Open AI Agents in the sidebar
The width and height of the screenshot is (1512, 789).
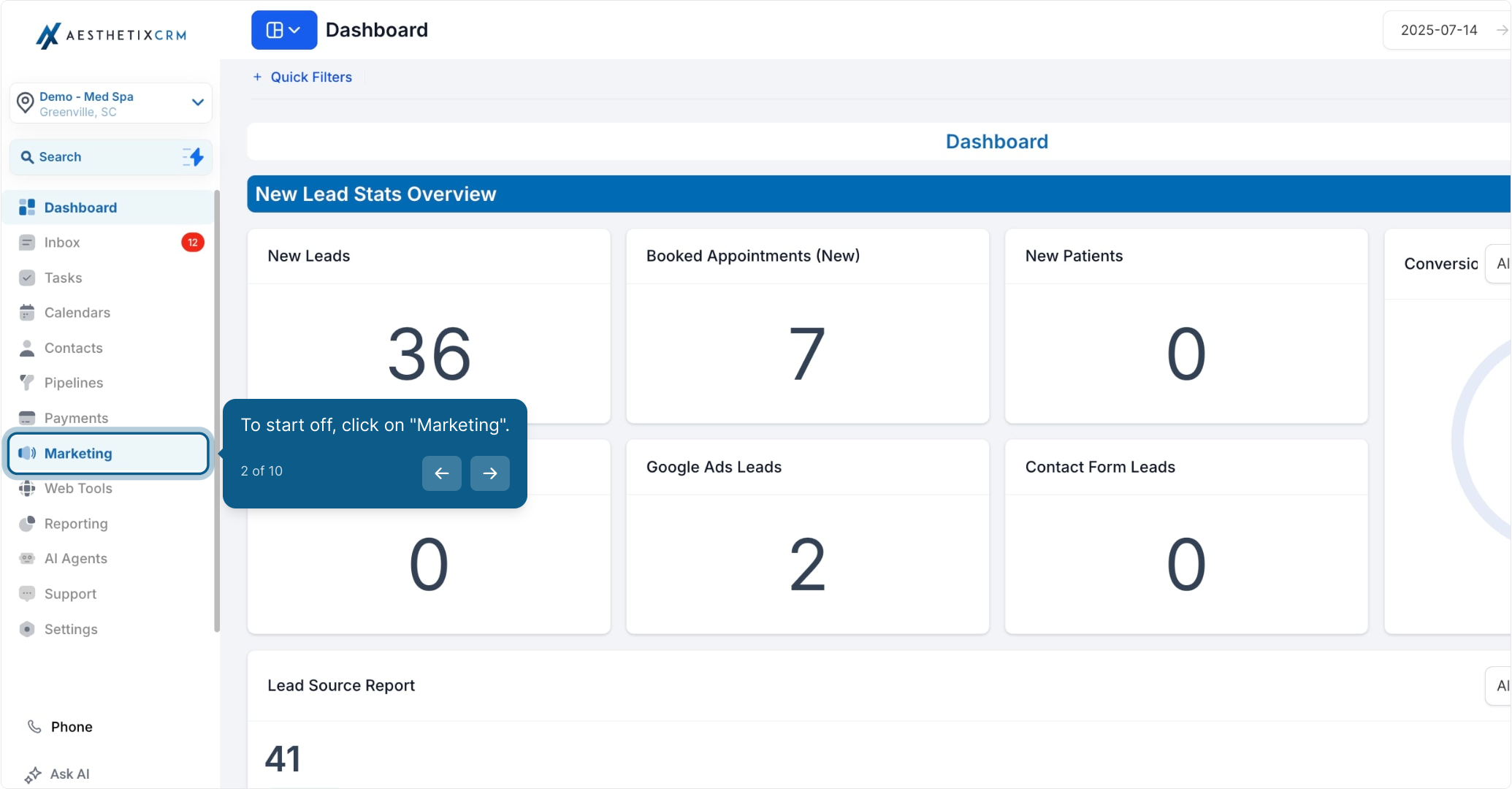108,559
